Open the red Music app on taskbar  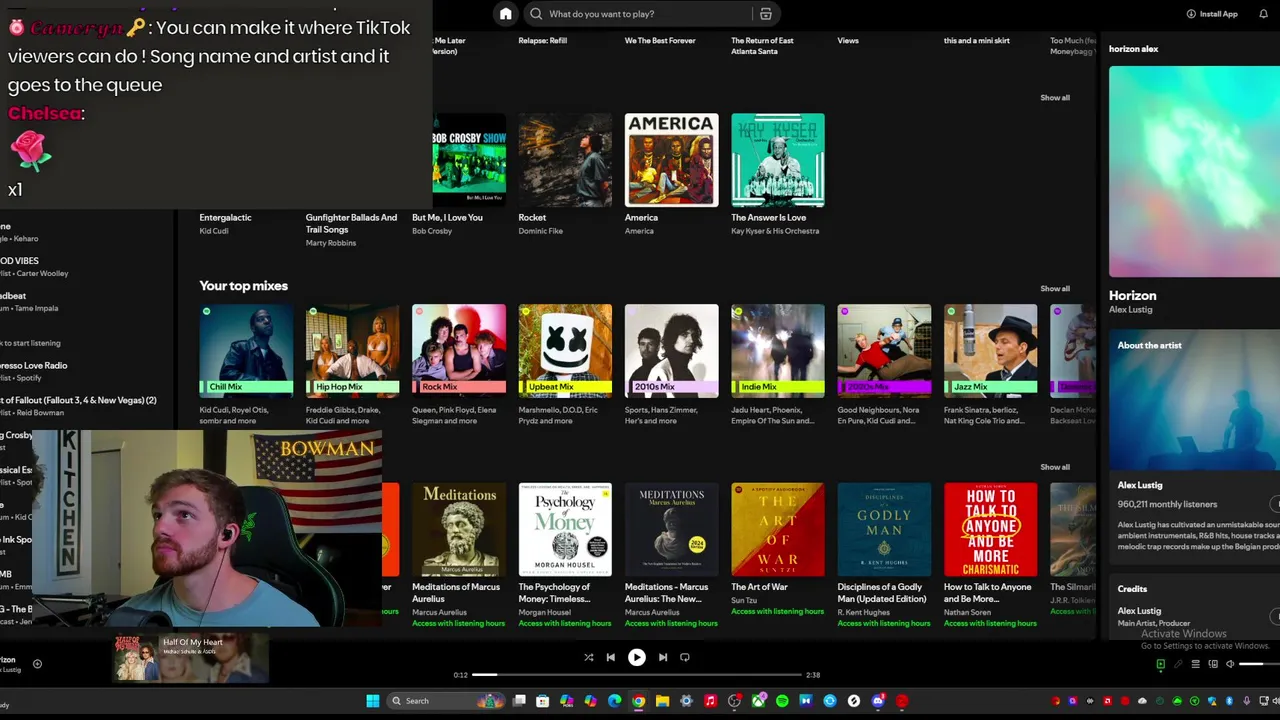[x=710, y=701]
